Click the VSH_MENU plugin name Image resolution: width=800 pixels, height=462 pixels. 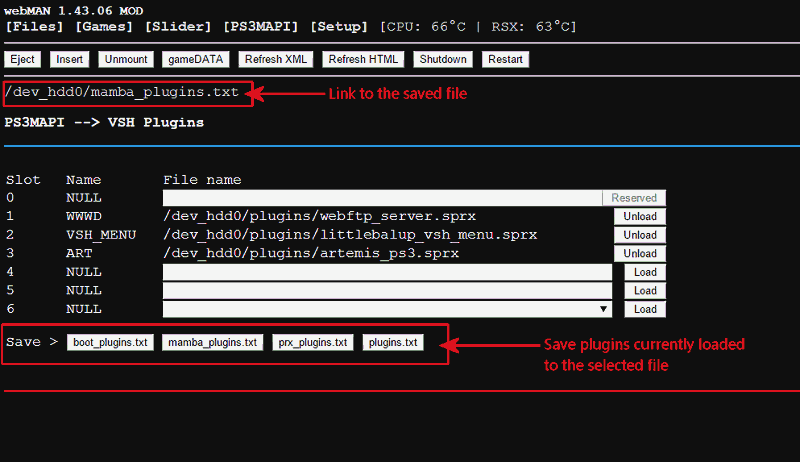pos(101,235)
